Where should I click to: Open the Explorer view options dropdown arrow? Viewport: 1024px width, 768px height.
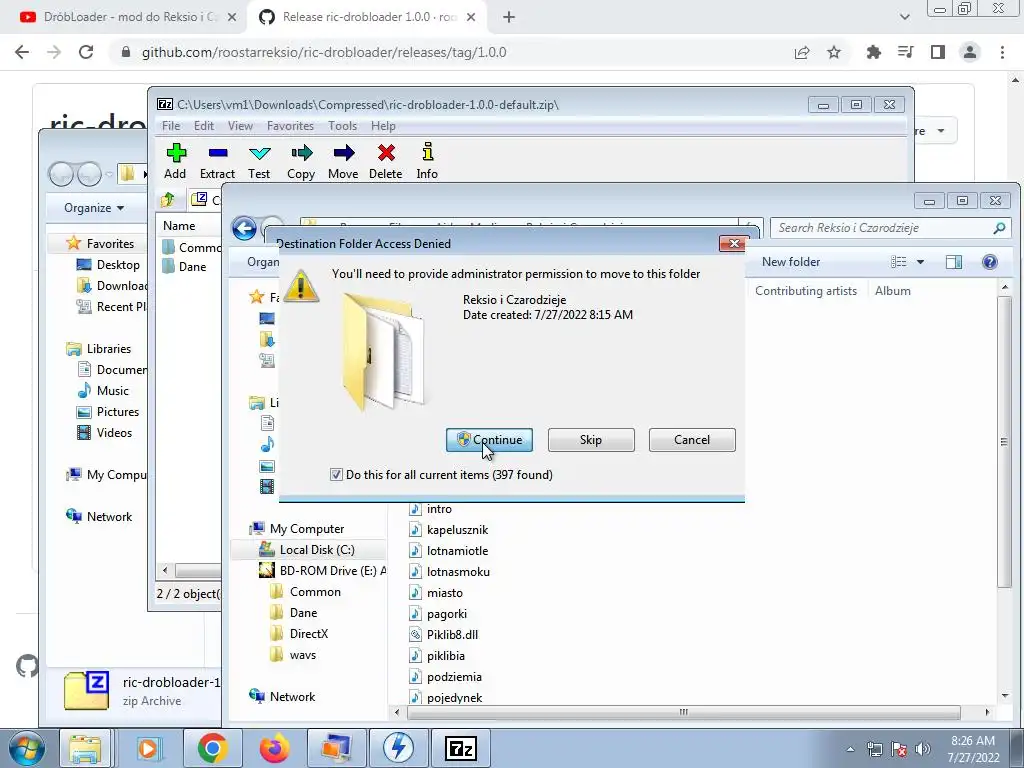point(920,262)
